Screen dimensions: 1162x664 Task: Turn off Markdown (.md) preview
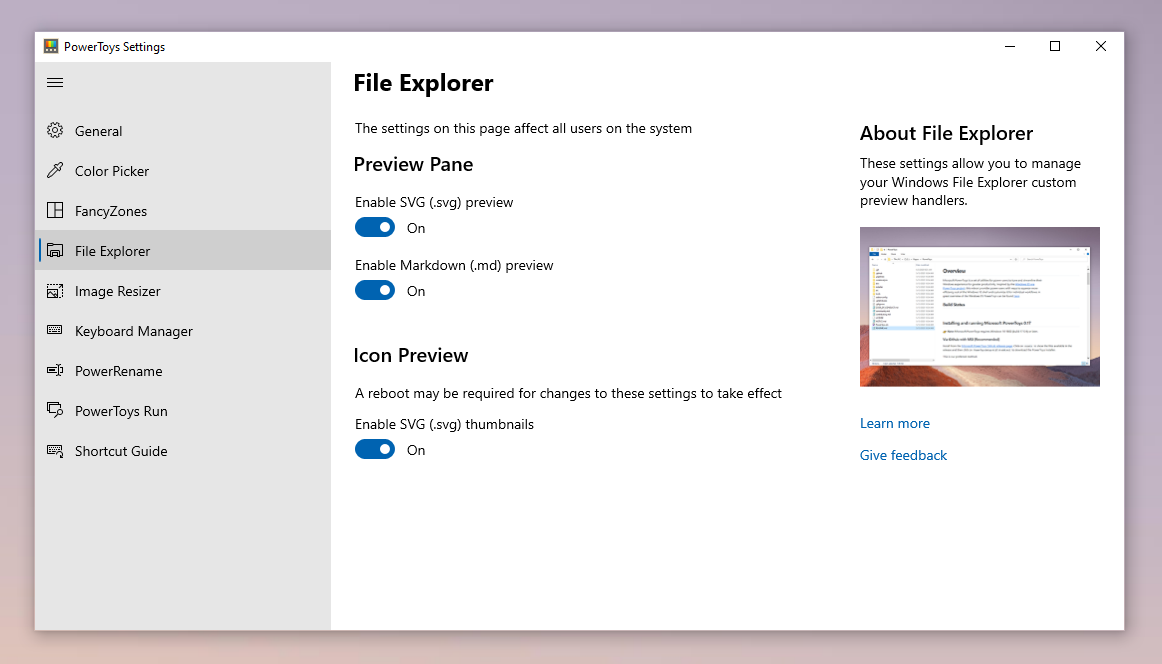375,290
